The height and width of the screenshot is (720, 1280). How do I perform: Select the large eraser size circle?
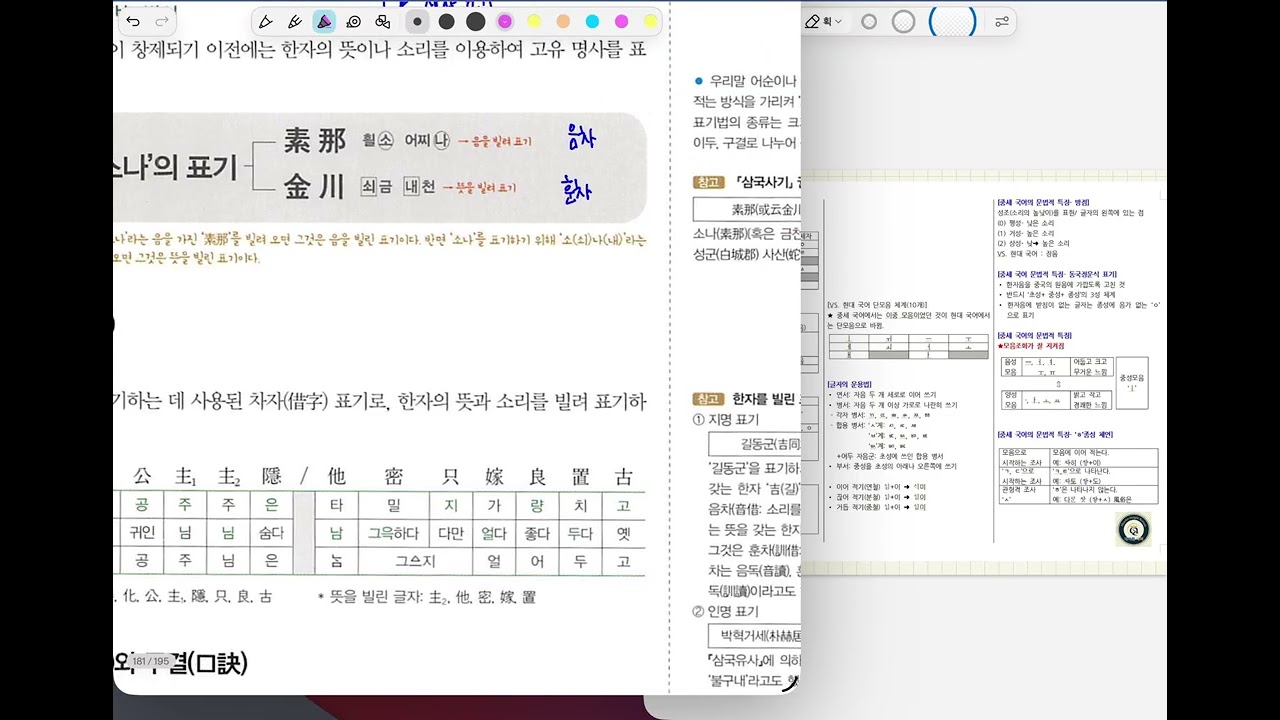[x=952, y=21]
